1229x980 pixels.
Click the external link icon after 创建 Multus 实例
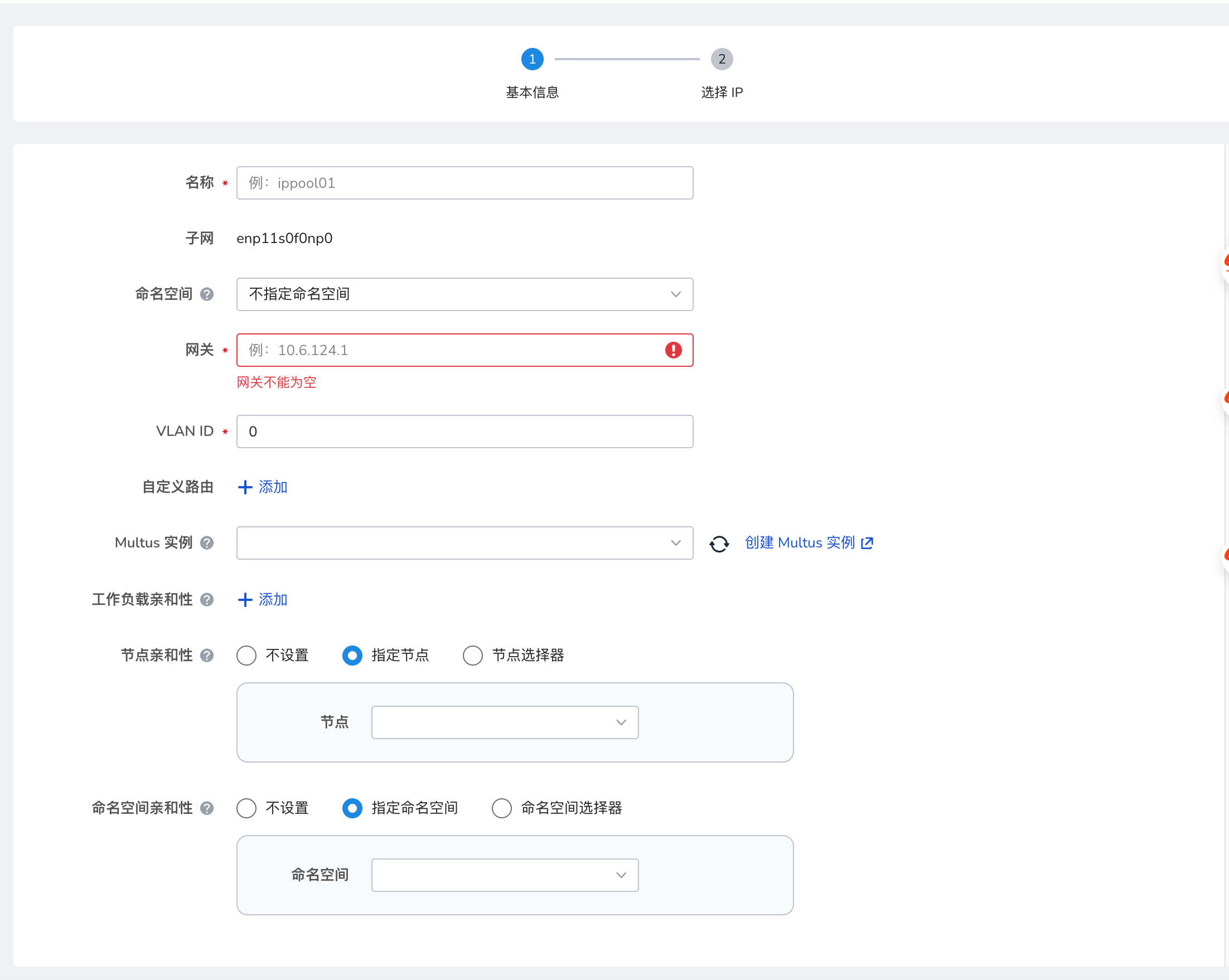[867, 542]
